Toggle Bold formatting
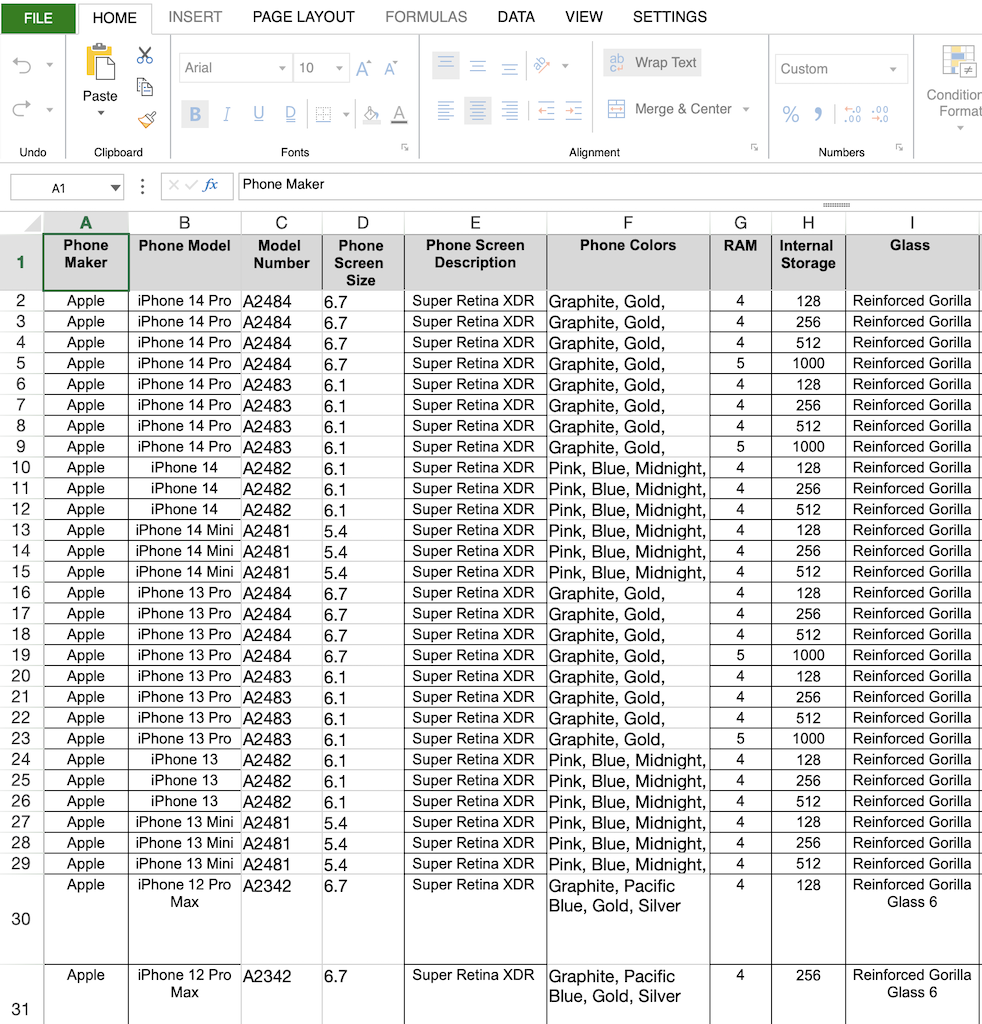Image resolution: width=982 pixels, height=1024 pixels. [x=195, y=114]
